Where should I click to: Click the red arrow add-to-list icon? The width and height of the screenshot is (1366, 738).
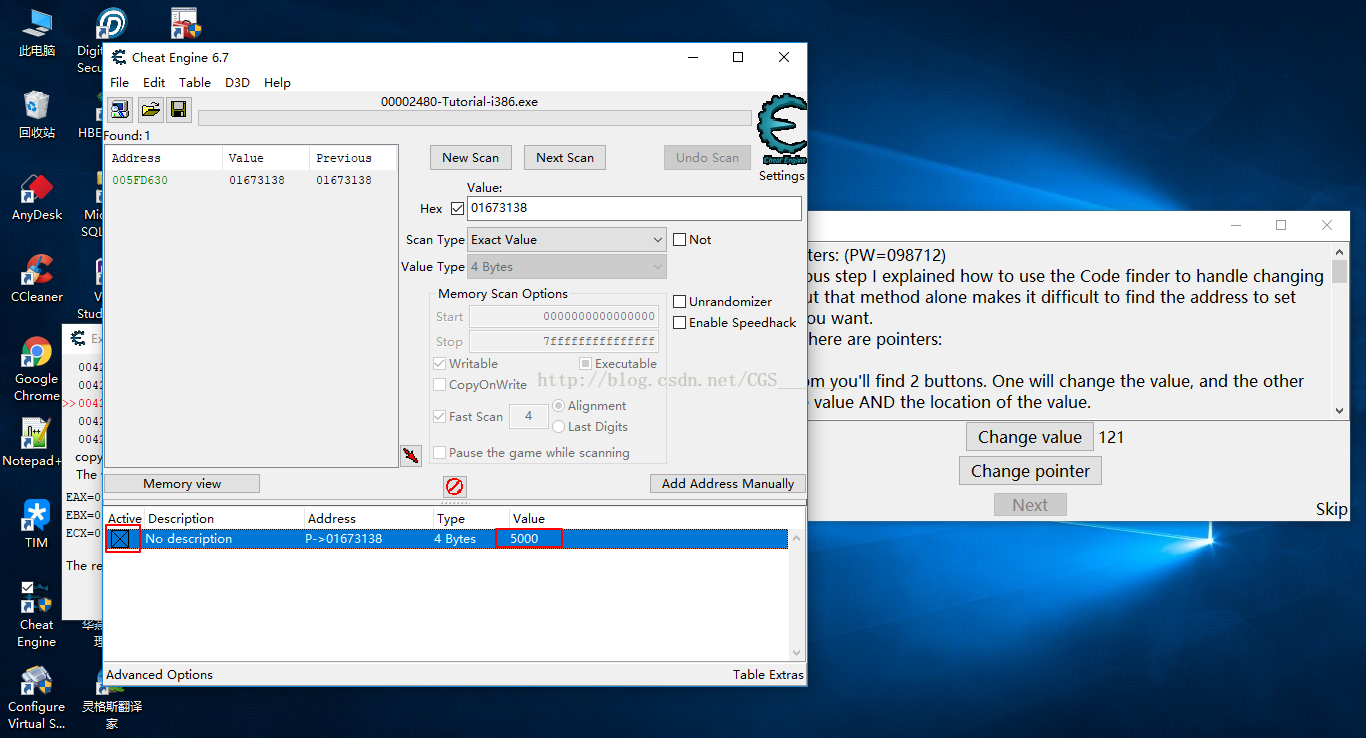click(410, 456)
